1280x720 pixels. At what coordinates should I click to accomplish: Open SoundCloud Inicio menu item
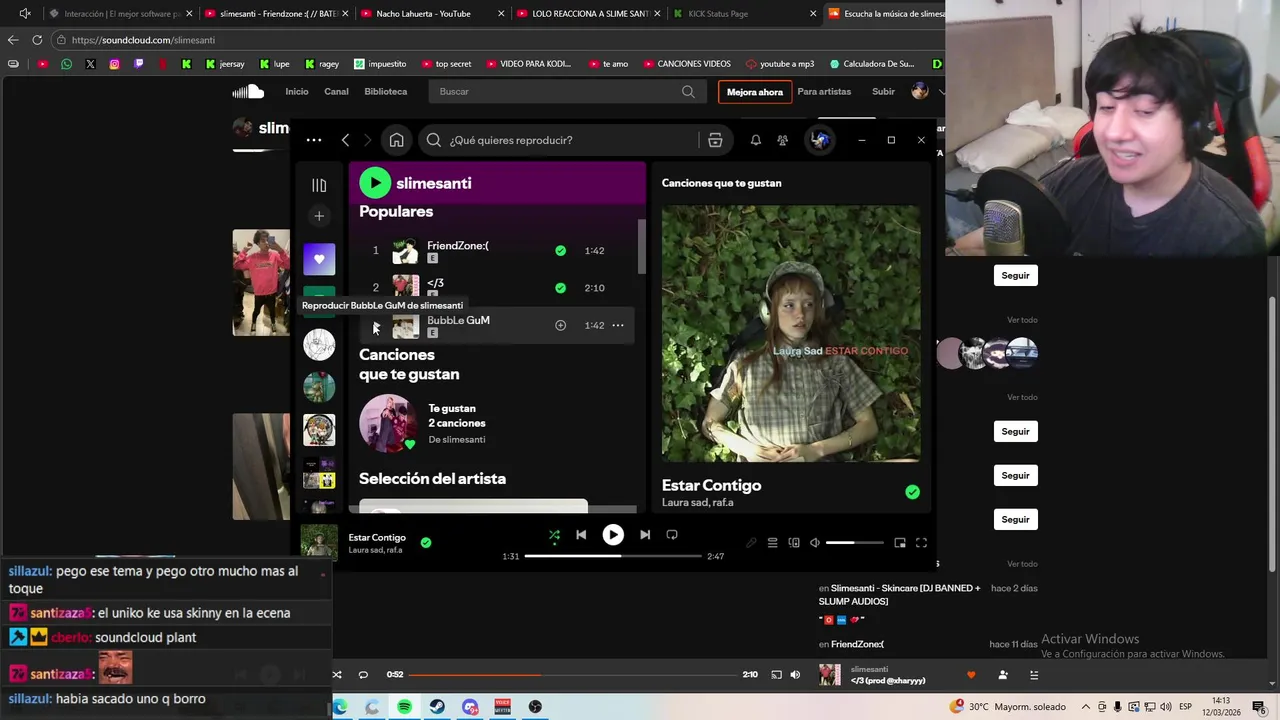click(297, 91)
